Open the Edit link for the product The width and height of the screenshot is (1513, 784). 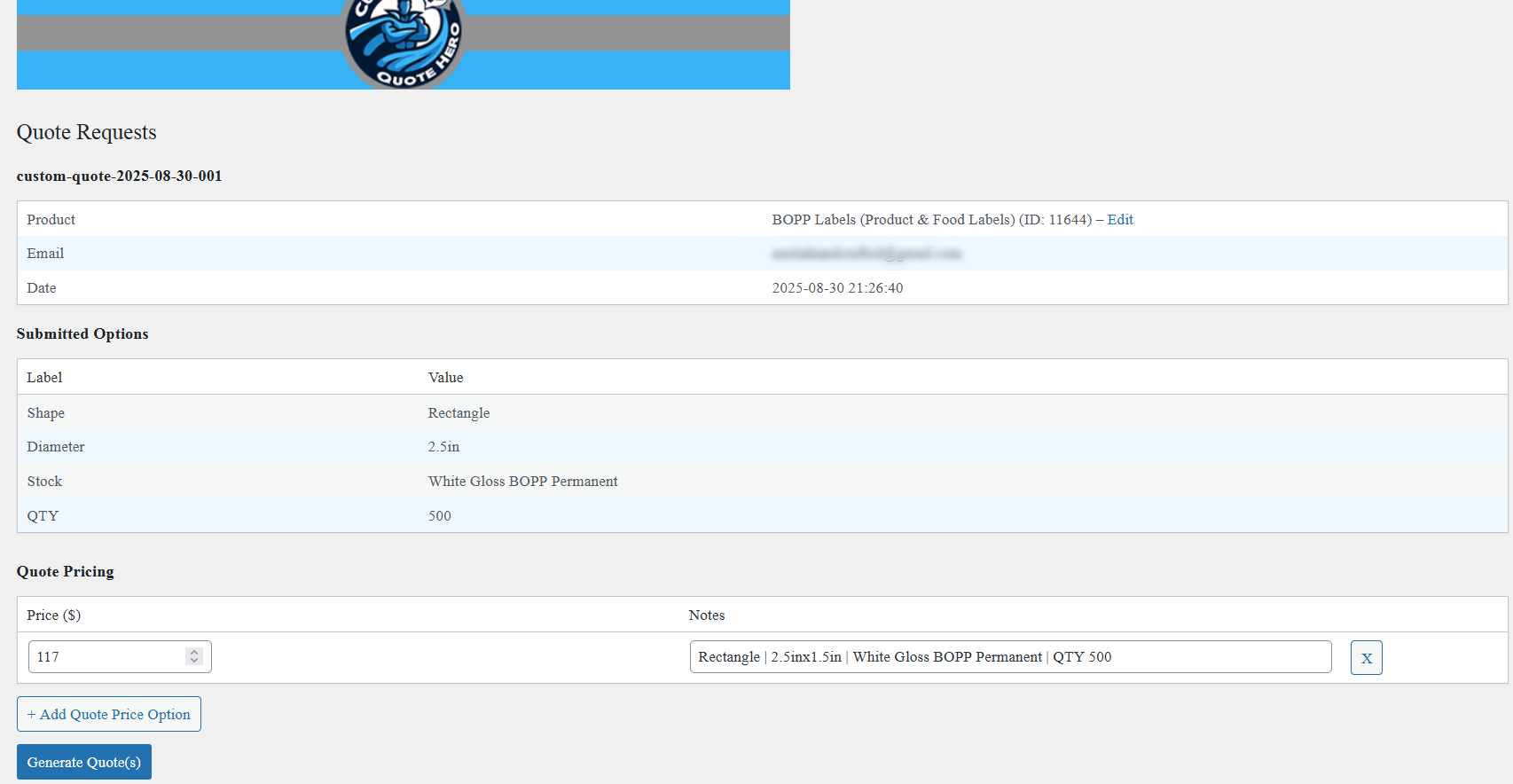click(1119, 219)
